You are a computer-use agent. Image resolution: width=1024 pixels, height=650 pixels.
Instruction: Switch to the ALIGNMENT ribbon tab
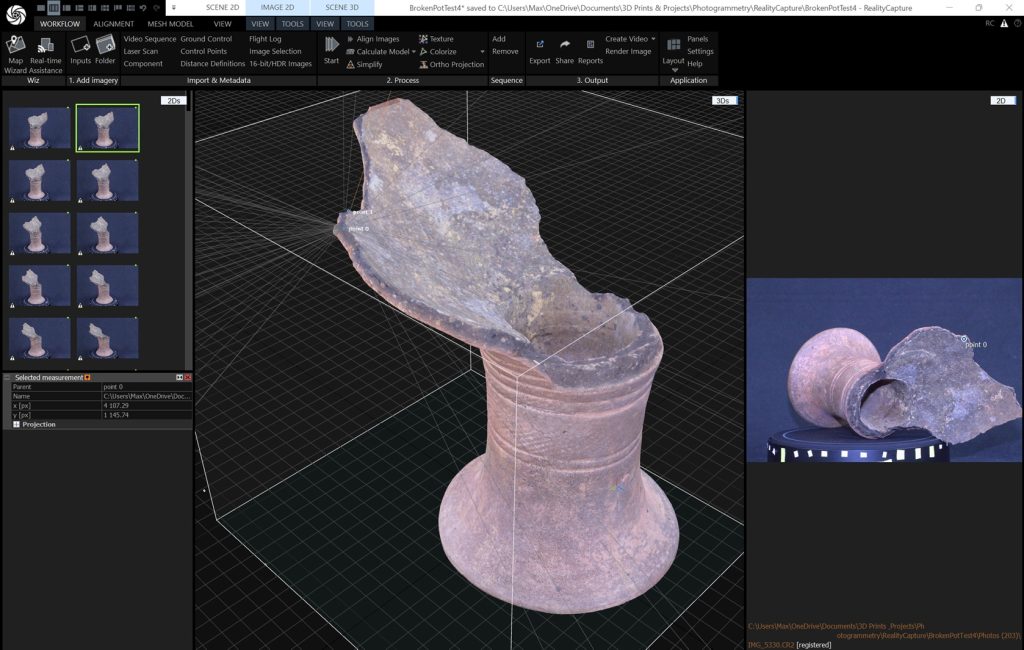click(113, 23)
